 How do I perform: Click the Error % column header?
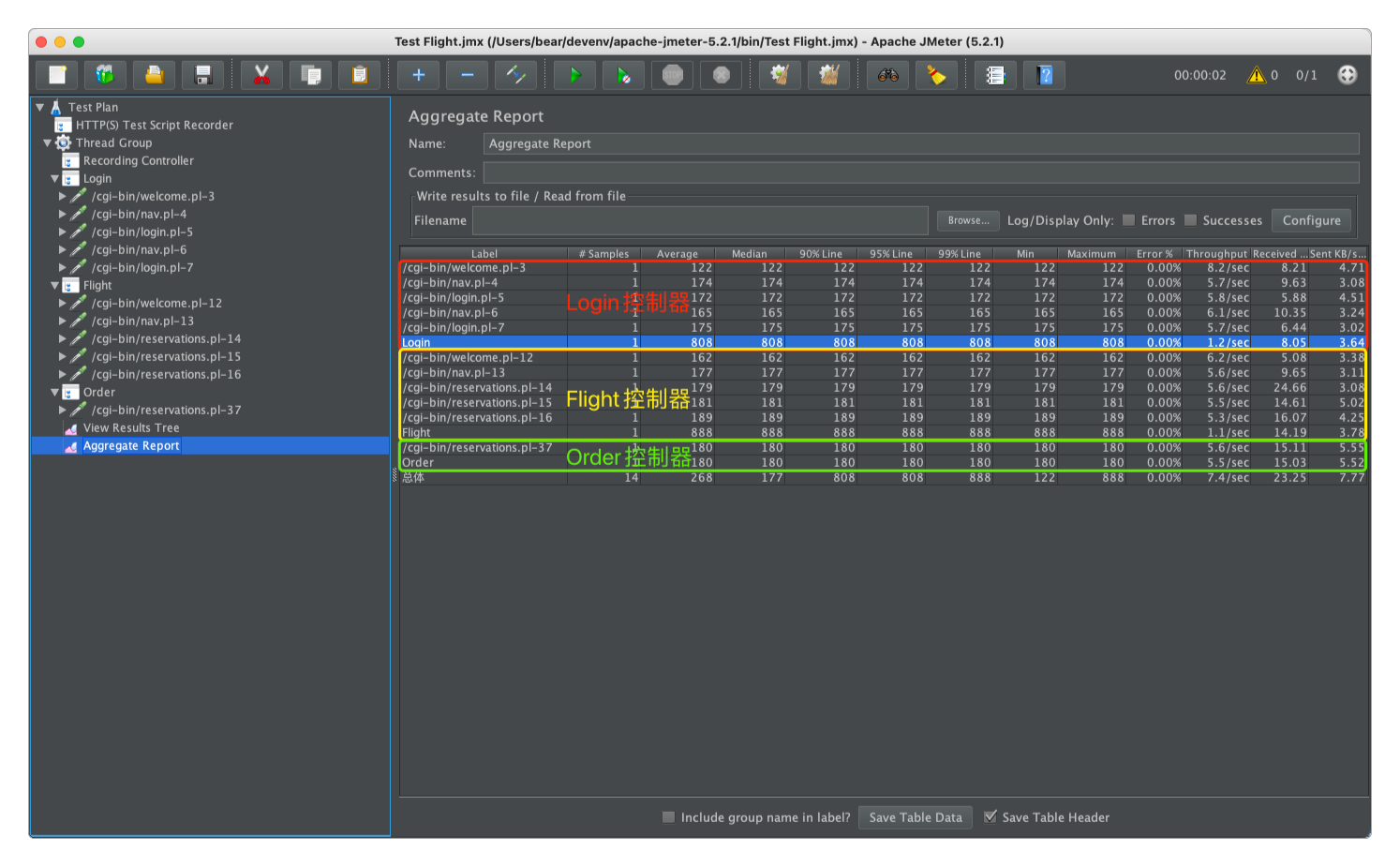(x=1154, y=253)
